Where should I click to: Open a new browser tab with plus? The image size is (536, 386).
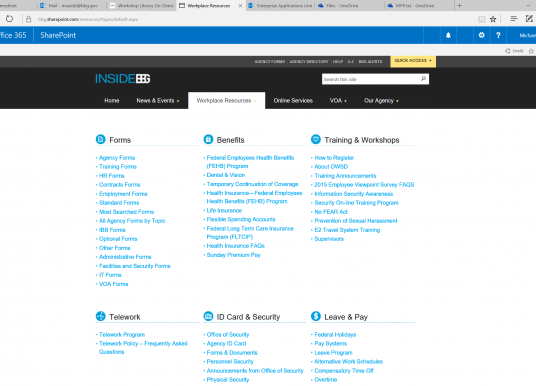pyautogui.click(x=459, y=5)
